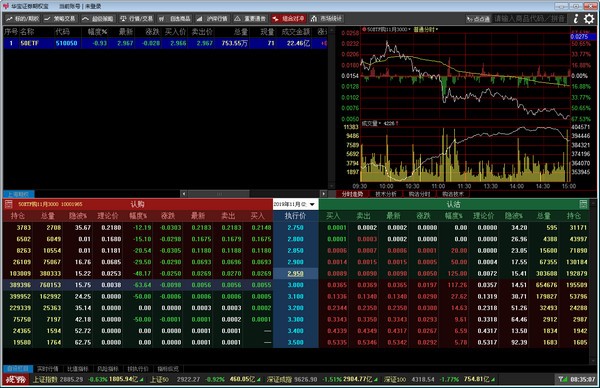Open the 2019年11月 expiry month dropdown

pos(295,204)
